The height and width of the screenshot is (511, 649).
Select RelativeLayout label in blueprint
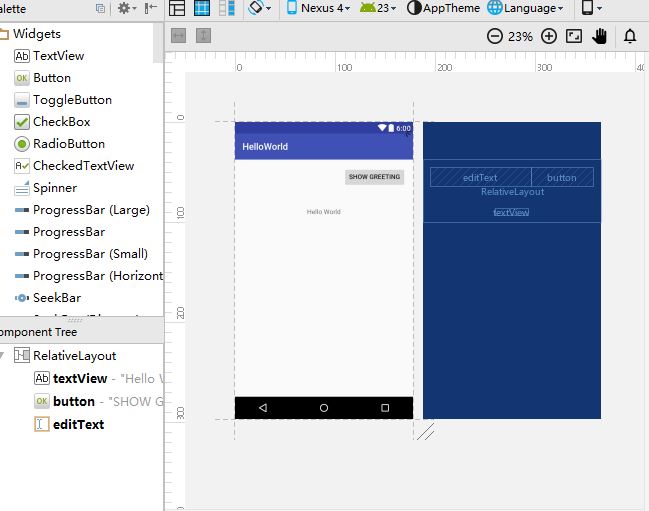point(512,192)
